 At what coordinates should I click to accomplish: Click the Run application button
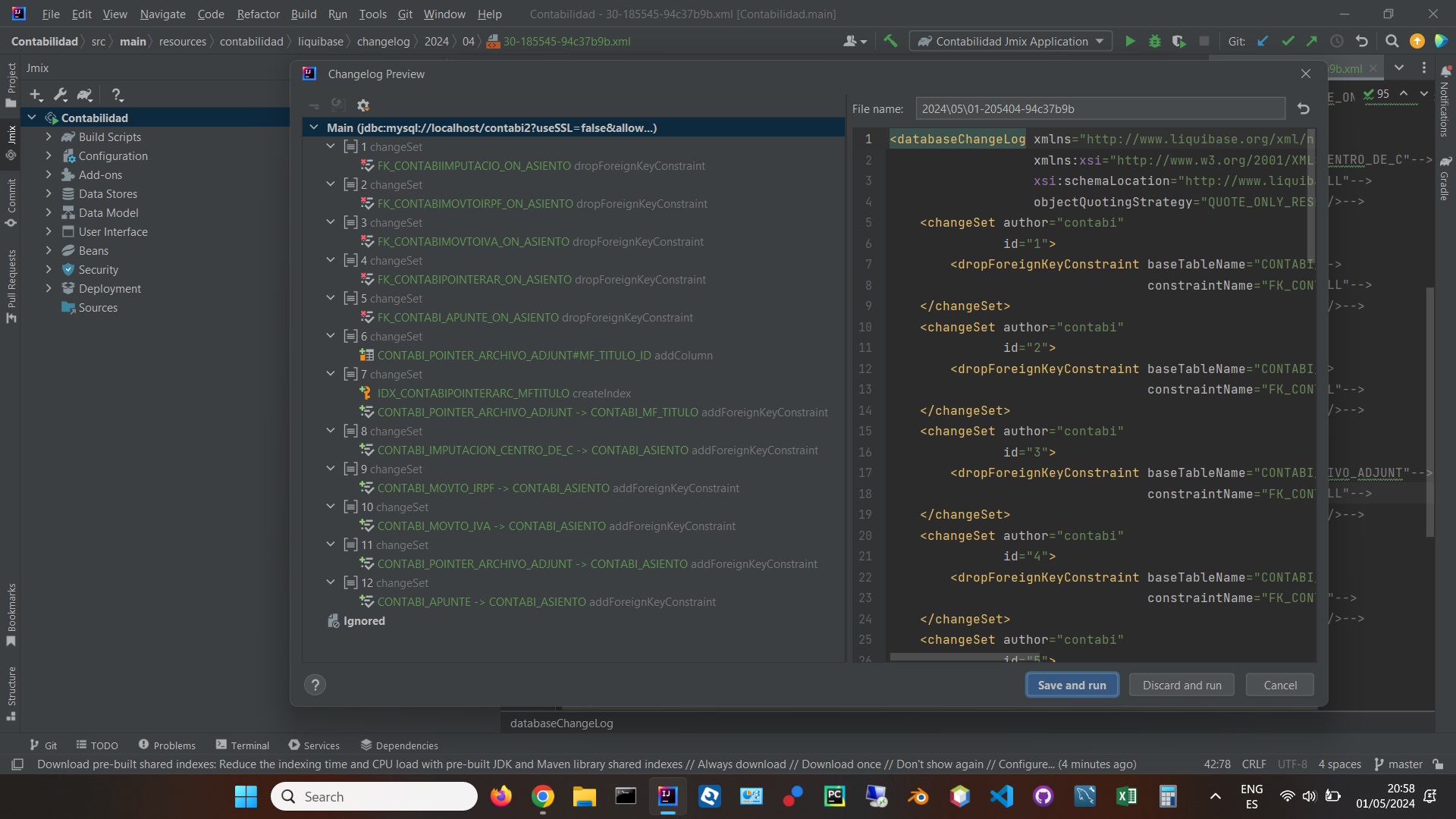tap(1130, 41)
